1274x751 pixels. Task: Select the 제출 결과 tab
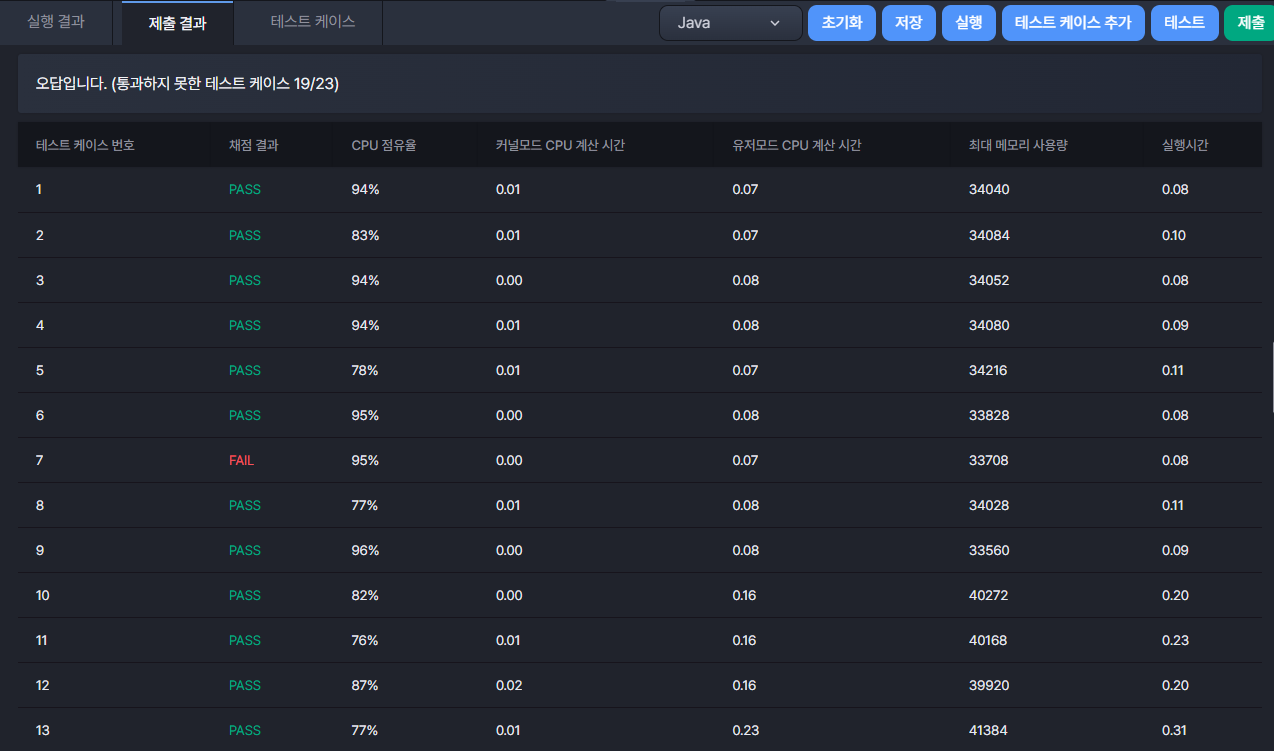point(177,23)
